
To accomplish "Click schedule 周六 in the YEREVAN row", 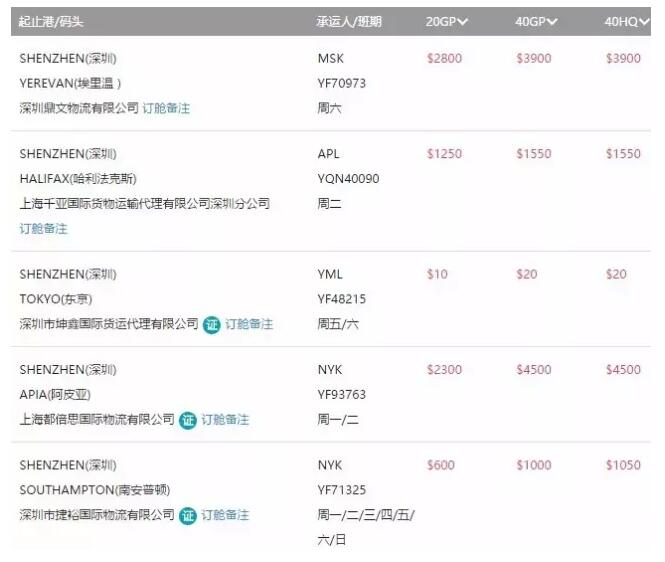I will (330, 108).
